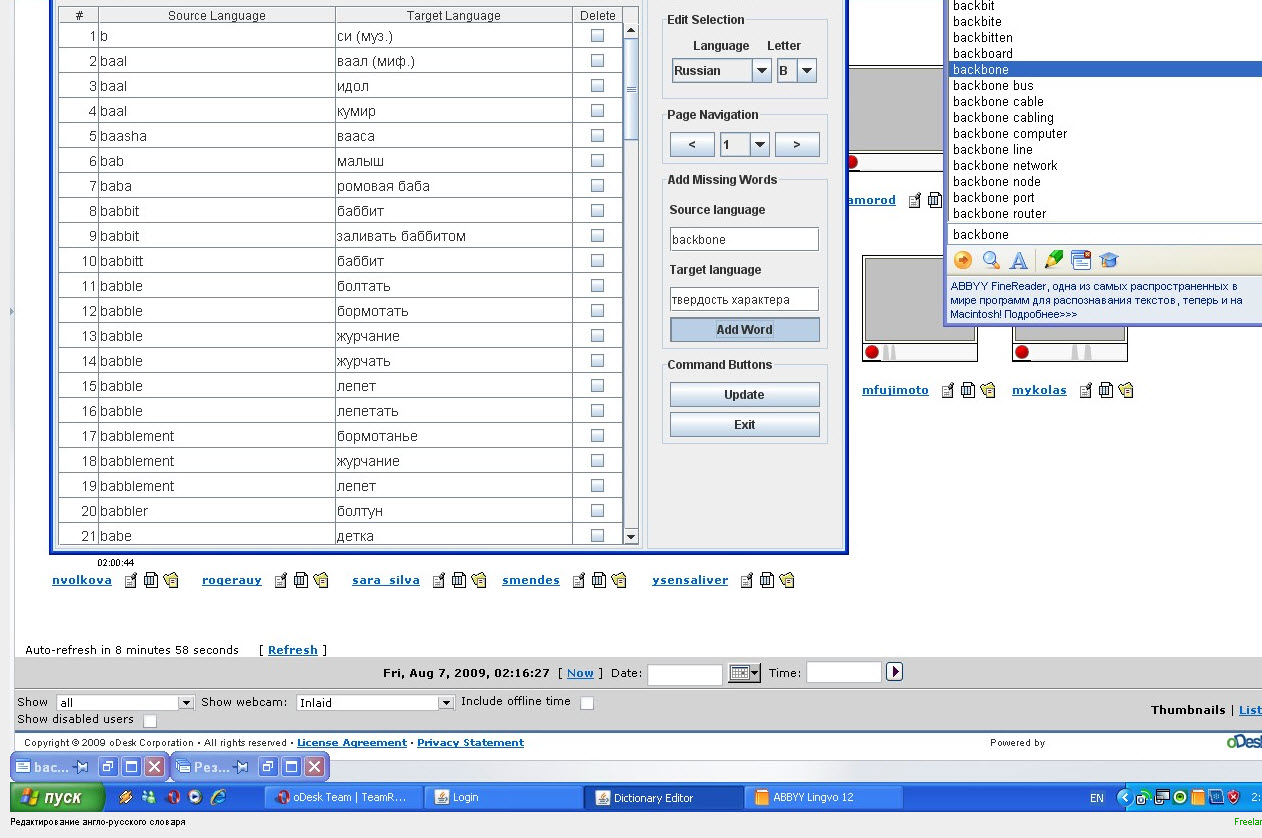Click the Update button

click(744, 395)
